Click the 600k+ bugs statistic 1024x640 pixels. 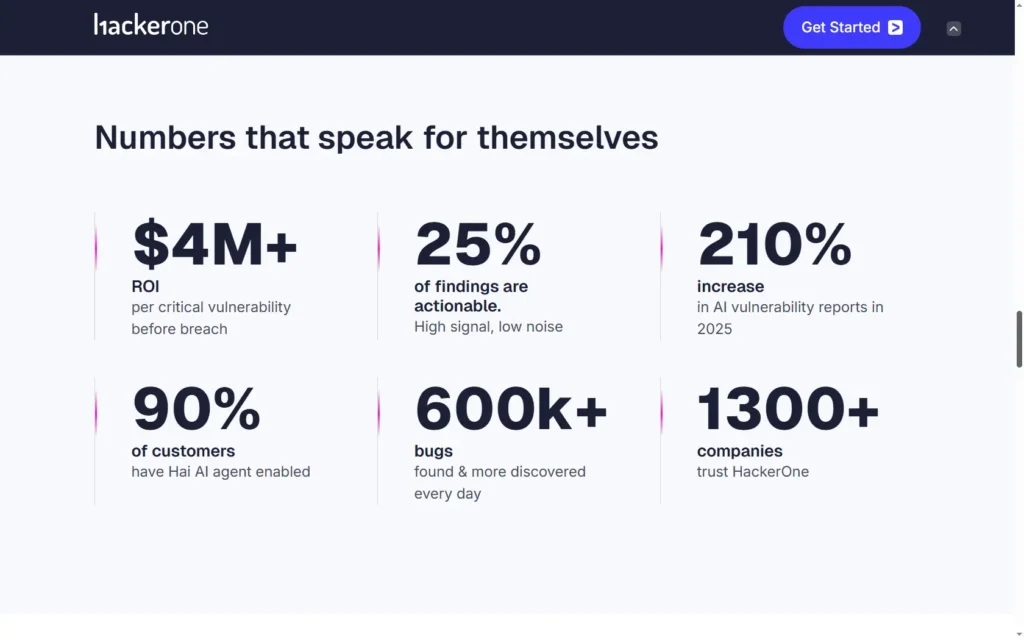click(511, 409)
